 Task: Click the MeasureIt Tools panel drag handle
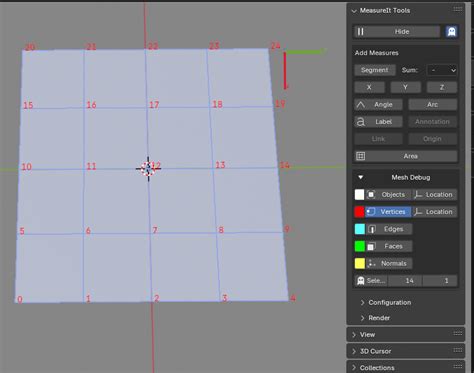tap(458, 10)
